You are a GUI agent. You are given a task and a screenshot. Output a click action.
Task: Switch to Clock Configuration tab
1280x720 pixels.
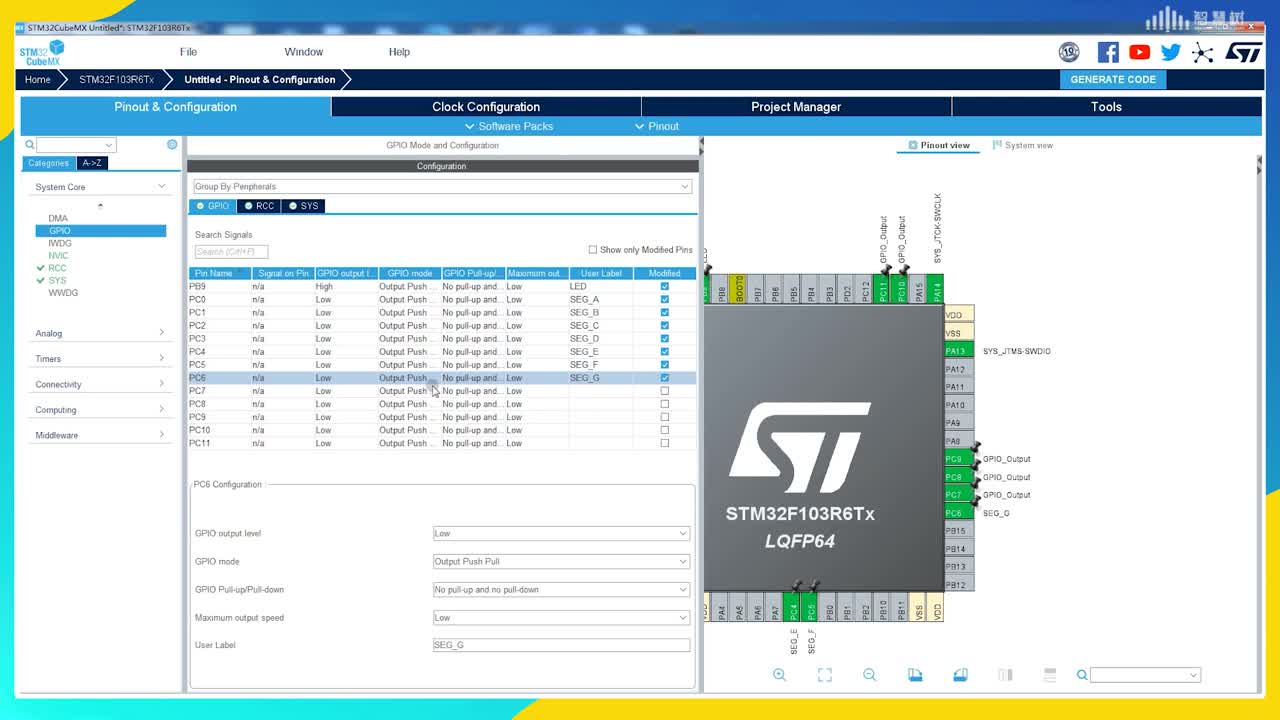[486, 107]
